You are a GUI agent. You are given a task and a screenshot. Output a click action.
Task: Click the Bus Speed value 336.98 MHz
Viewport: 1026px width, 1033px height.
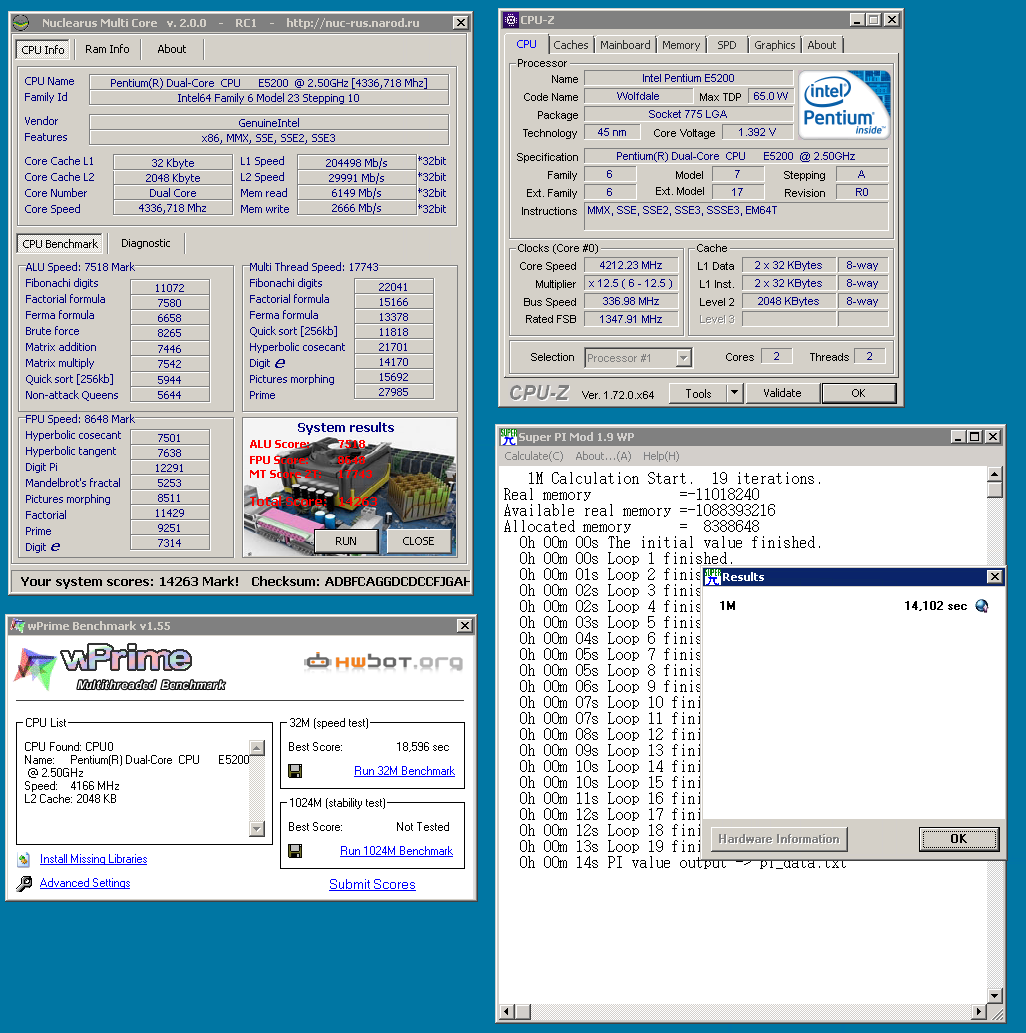(x=630, y=301)
